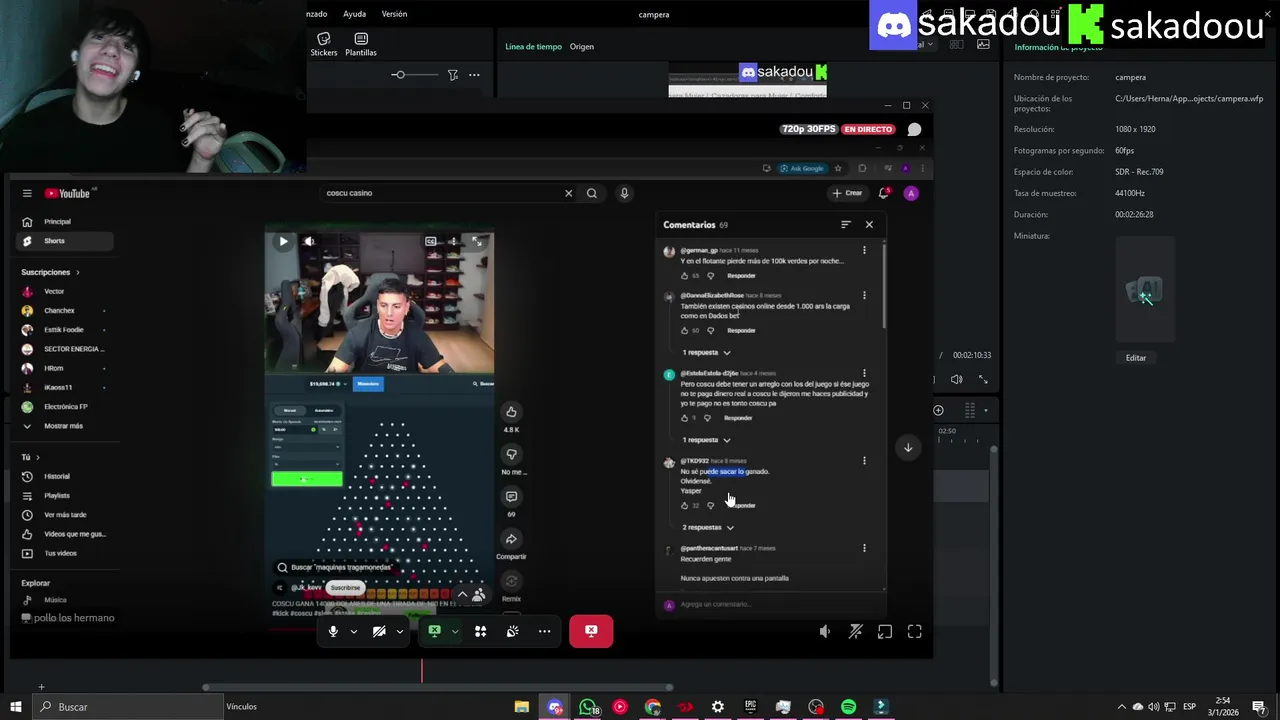1280x720 pixels.
Task: Open the Esttik Foodie subscription
Action: [64, 330]
